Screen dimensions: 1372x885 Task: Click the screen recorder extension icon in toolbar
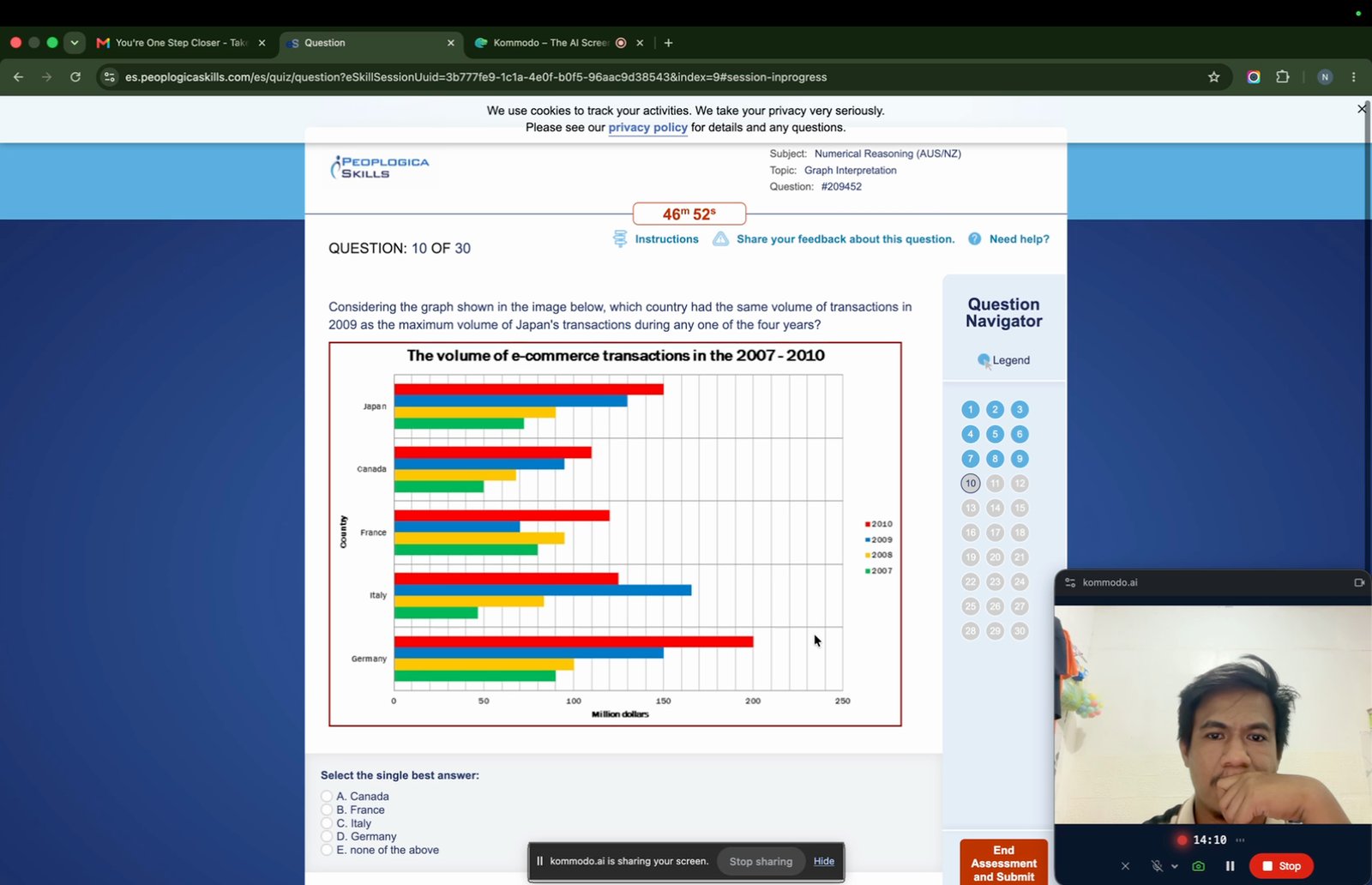pyautogui.click(x=1254, y=77)
